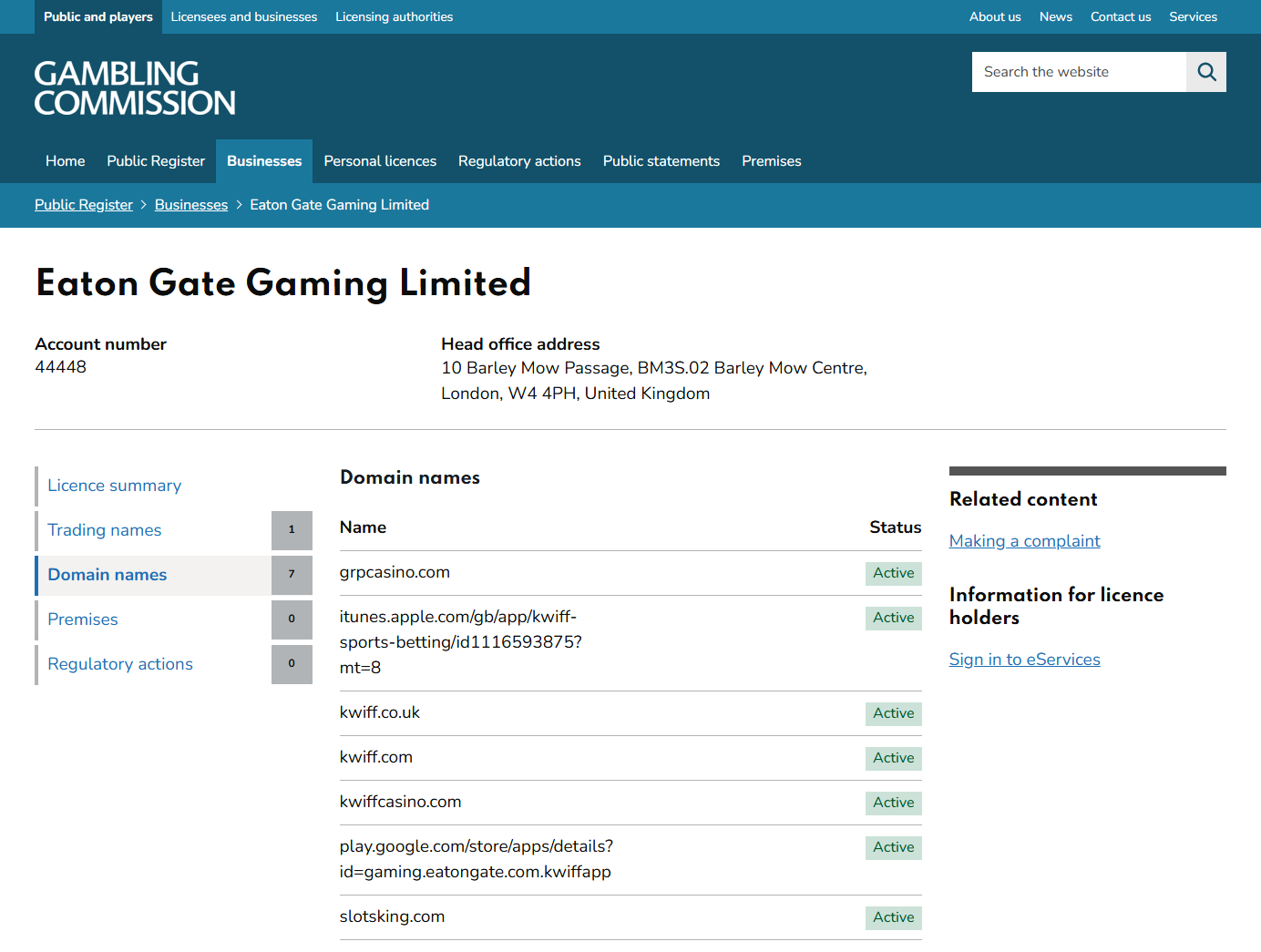The image size is (1261, 952).
Task: Click Active status for kwiffcasino.com
Action: [x=893, y=803]
